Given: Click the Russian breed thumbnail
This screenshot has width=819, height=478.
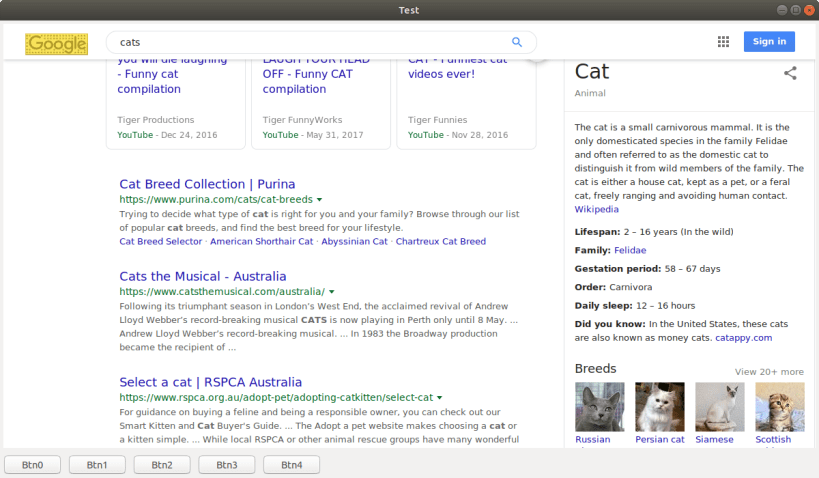Looking at the screenshot, I should click(600, 406).
